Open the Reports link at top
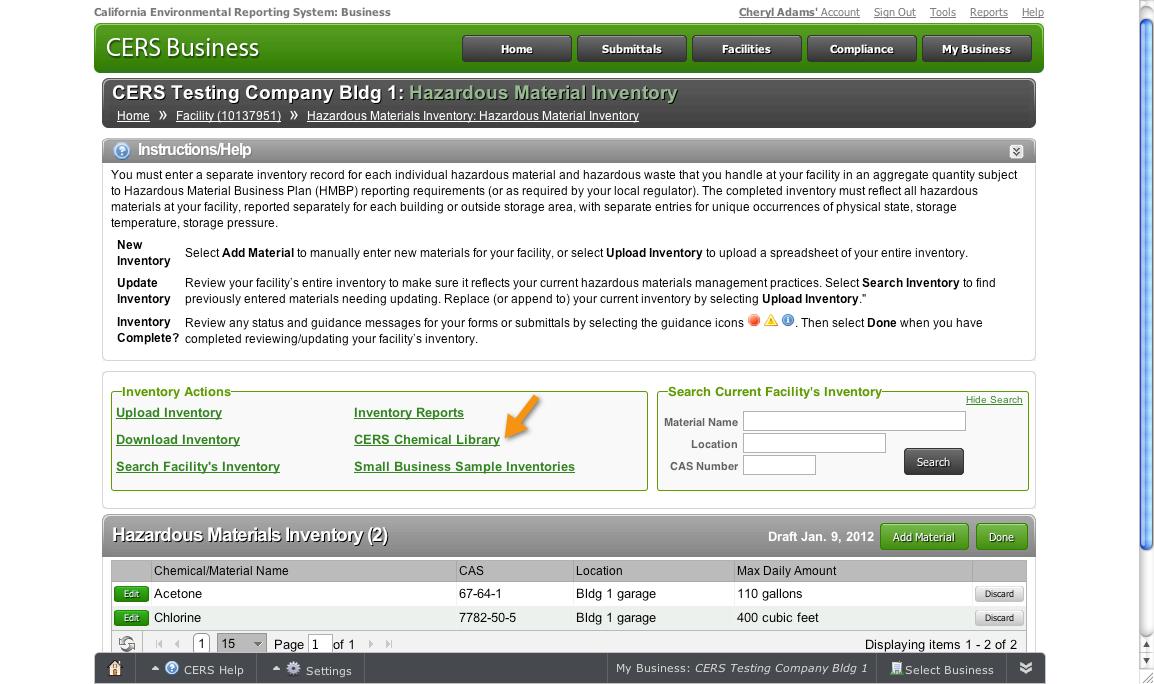 click(x=988, y=12)
